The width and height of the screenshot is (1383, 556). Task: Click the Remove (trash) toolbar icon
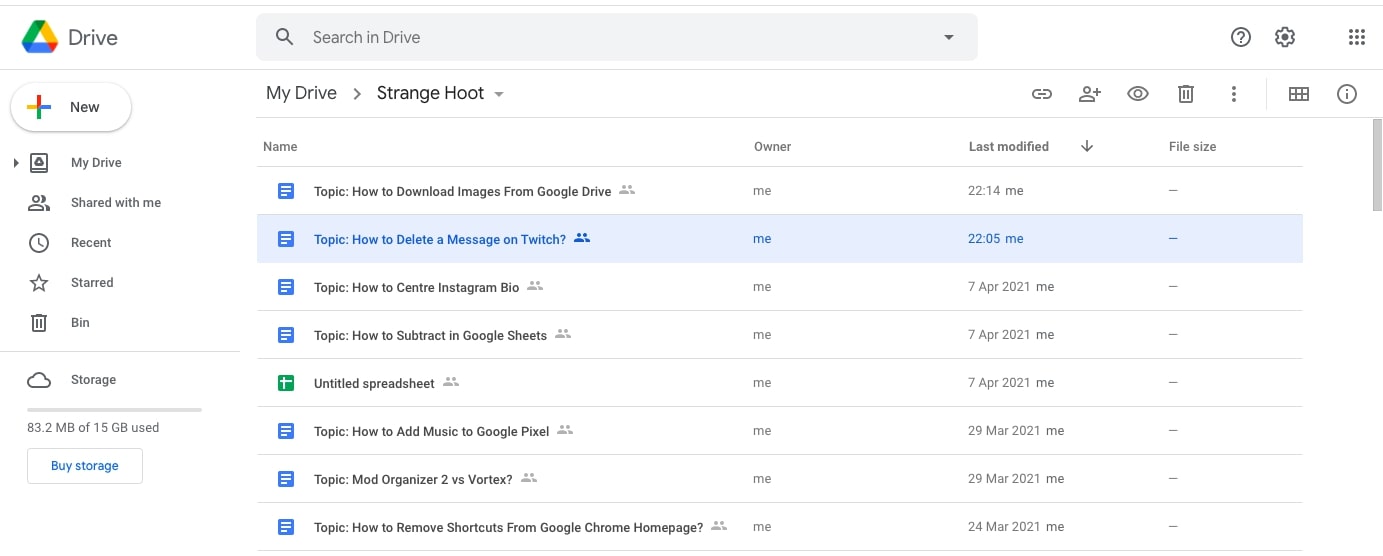(x=1186, y=94)
